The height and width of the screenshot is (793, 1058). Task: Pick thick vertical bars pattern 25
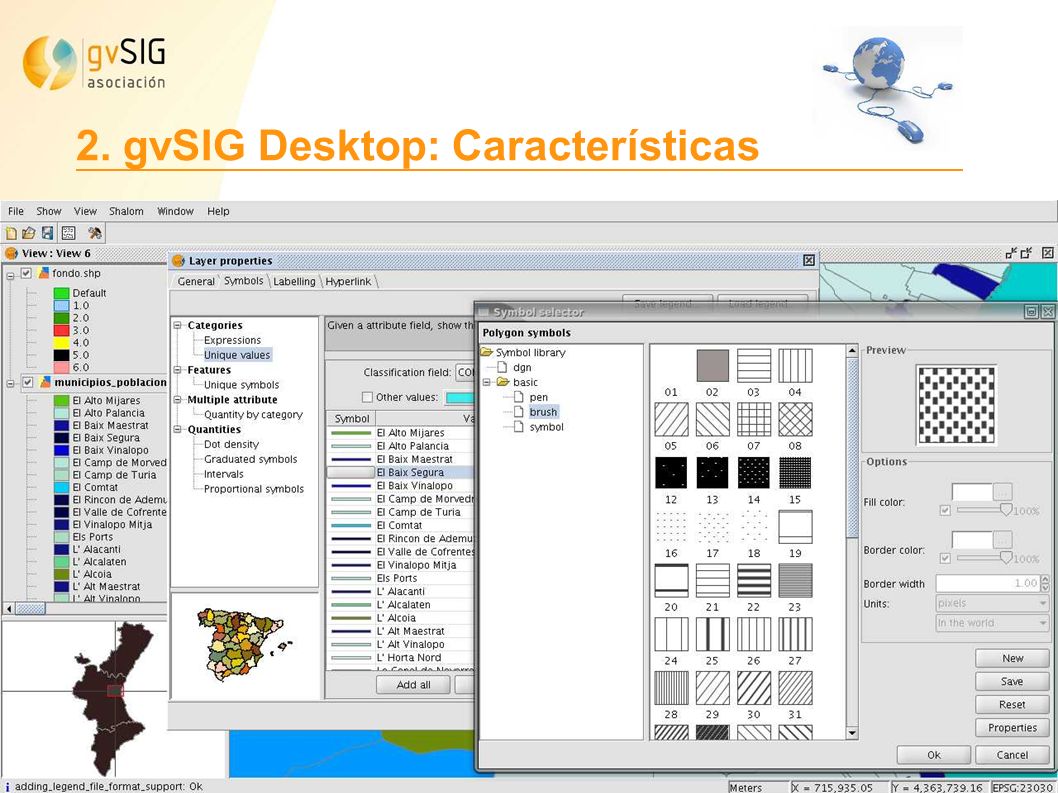coord(713,634)
